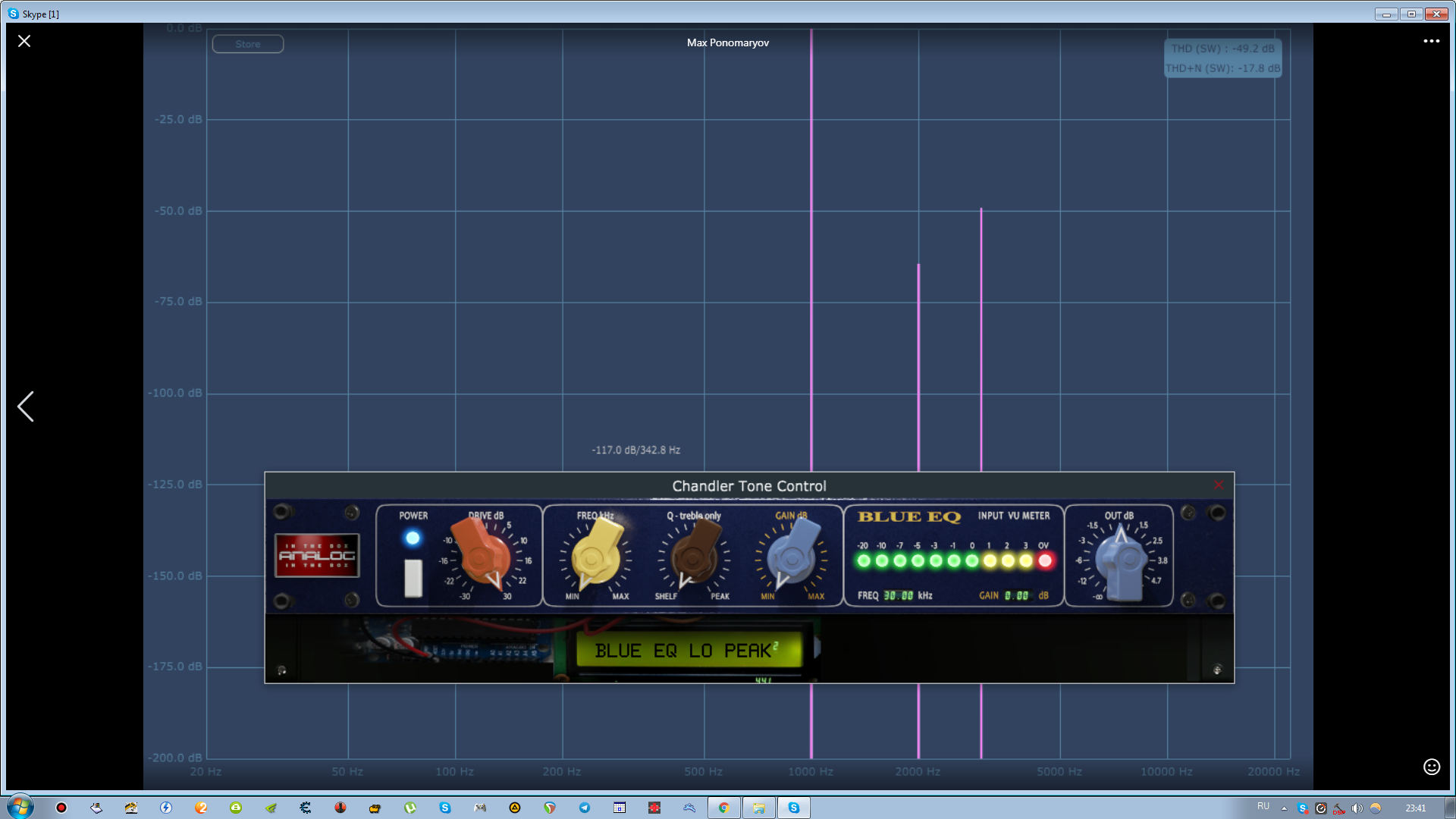Click the BLUE EQ LO PEAK LCD display

(x=689, y=651)
